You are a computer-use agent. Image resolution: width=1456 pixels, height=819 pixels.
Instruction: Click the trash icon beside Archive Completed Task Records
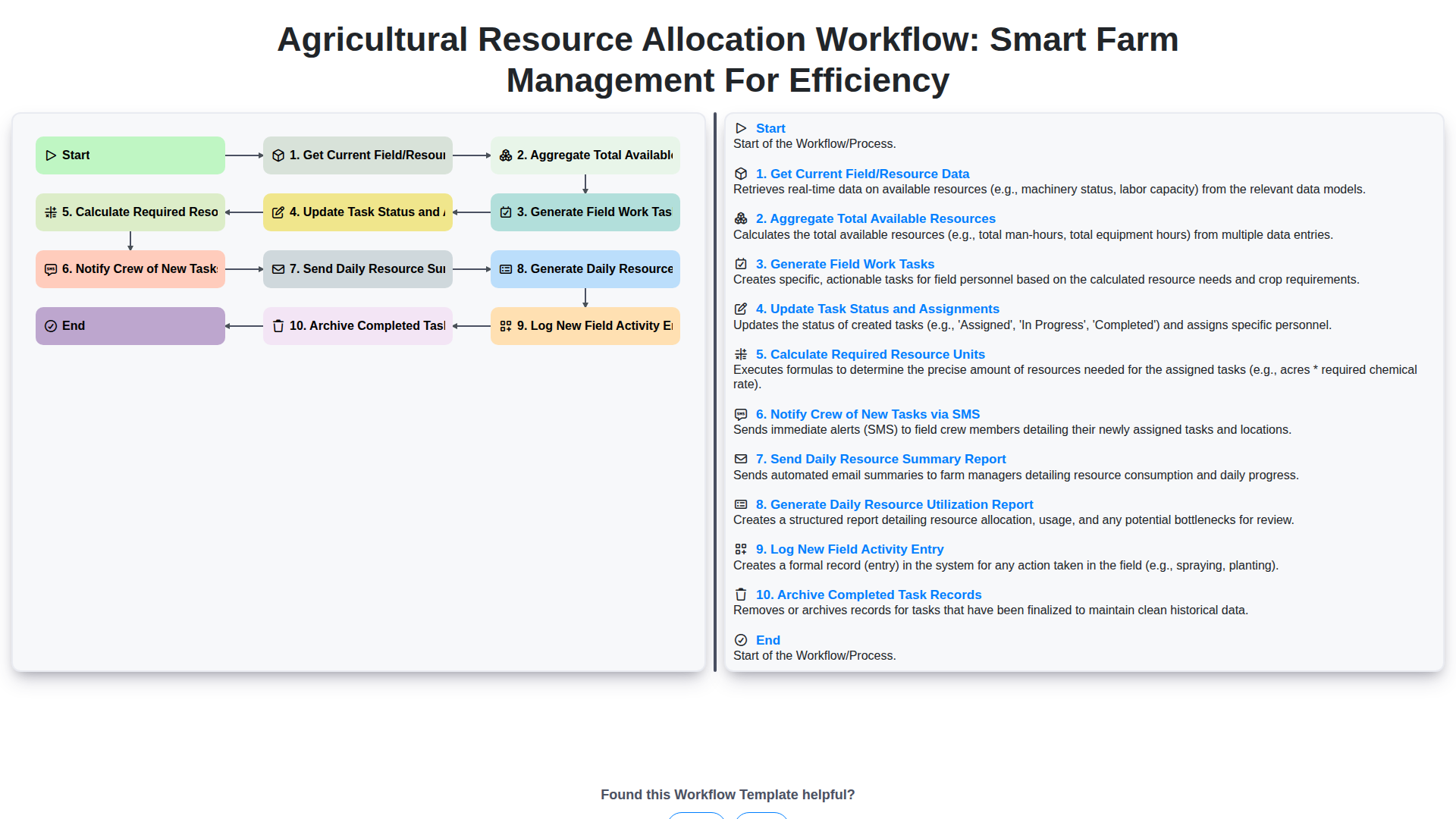(x=741, y=595)
